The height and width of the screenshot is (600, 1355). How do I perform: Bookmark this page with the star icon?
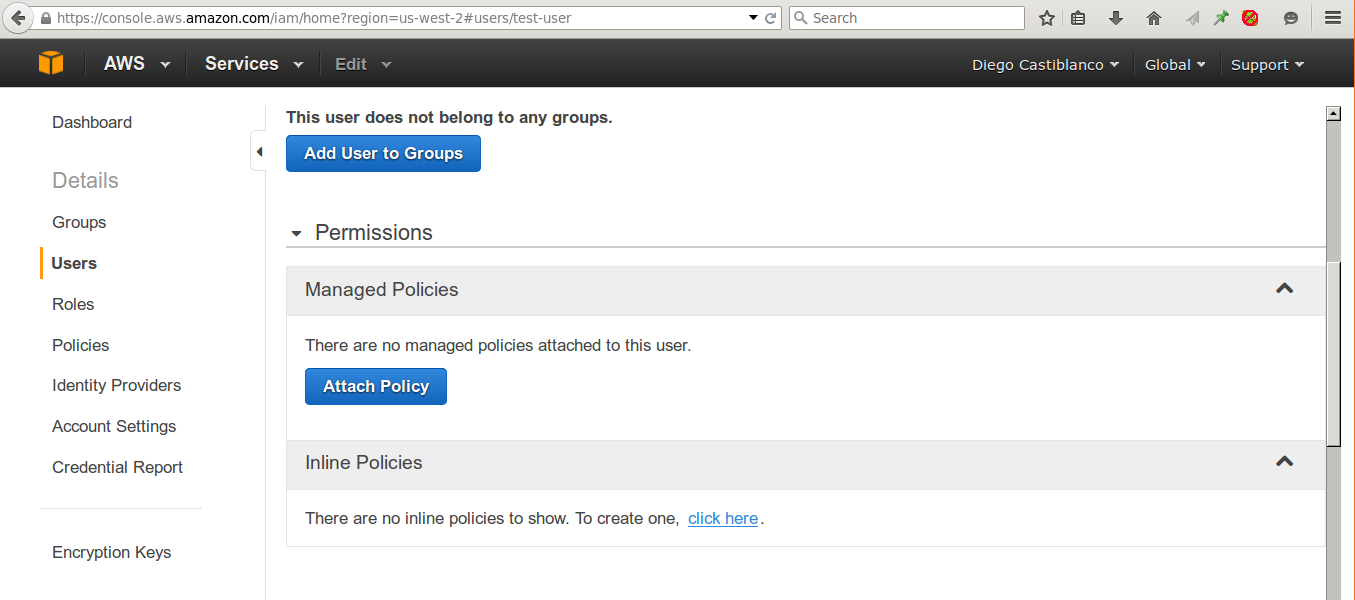coord(1047,18)
